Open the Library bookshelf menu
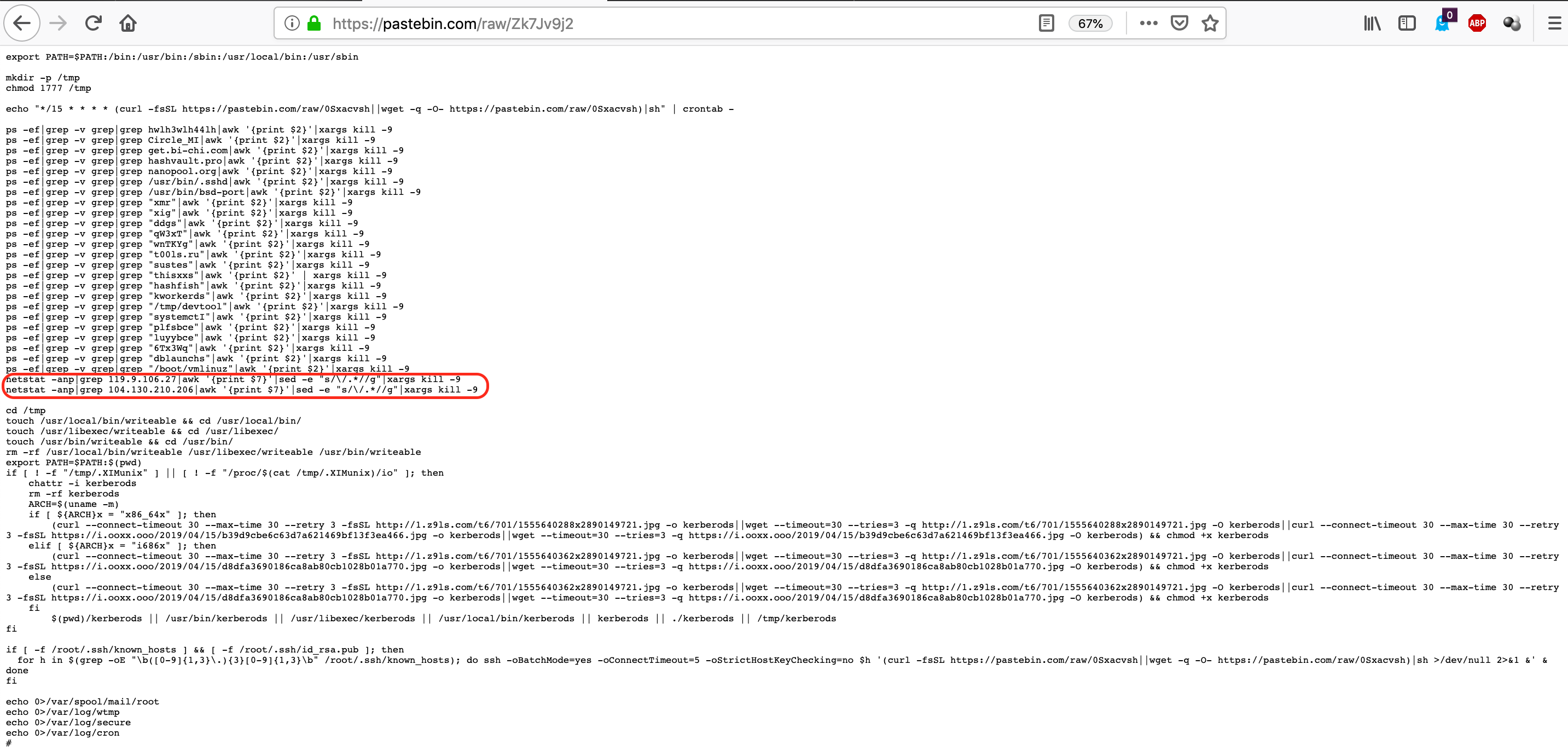This screenshot has height=751, width=1568. click(x=1372, y=23)
